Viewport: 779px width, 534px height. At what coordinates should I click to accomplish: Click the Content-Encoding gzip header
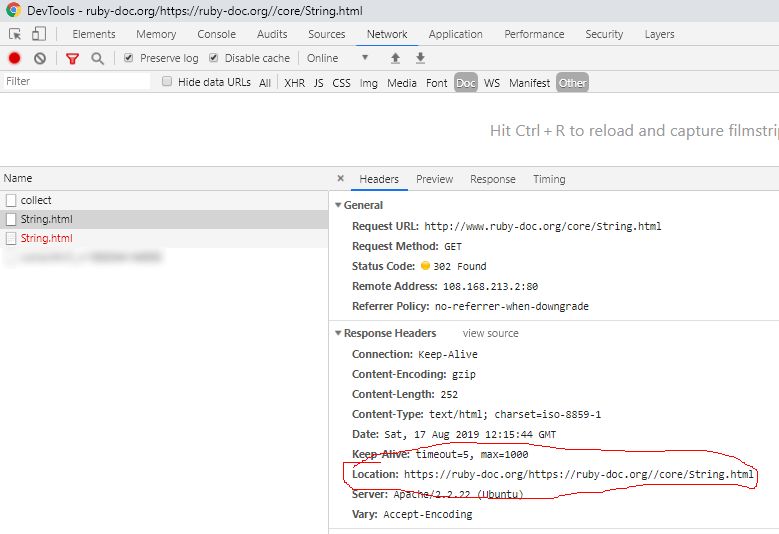pos(413,374)
